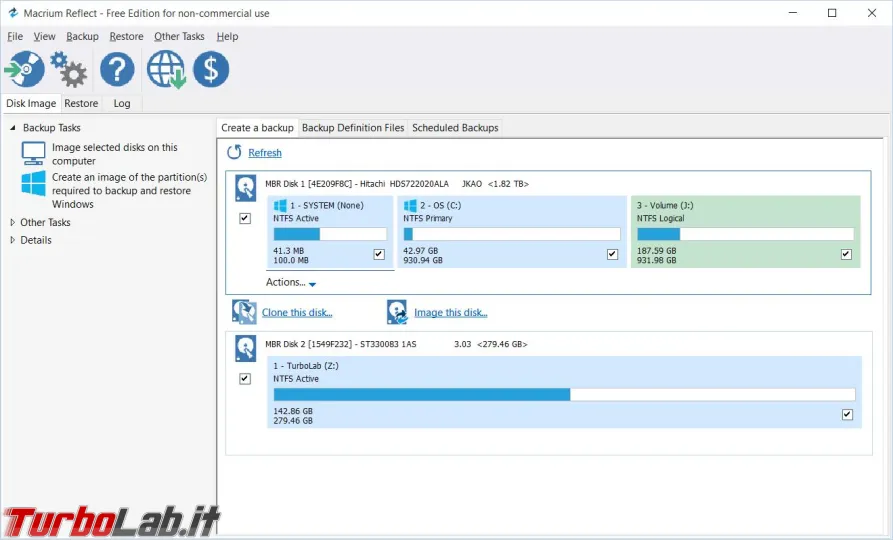Click the refresh arrow icon
This screenshot has height=540, width=893.
click(x=234, y=153)
